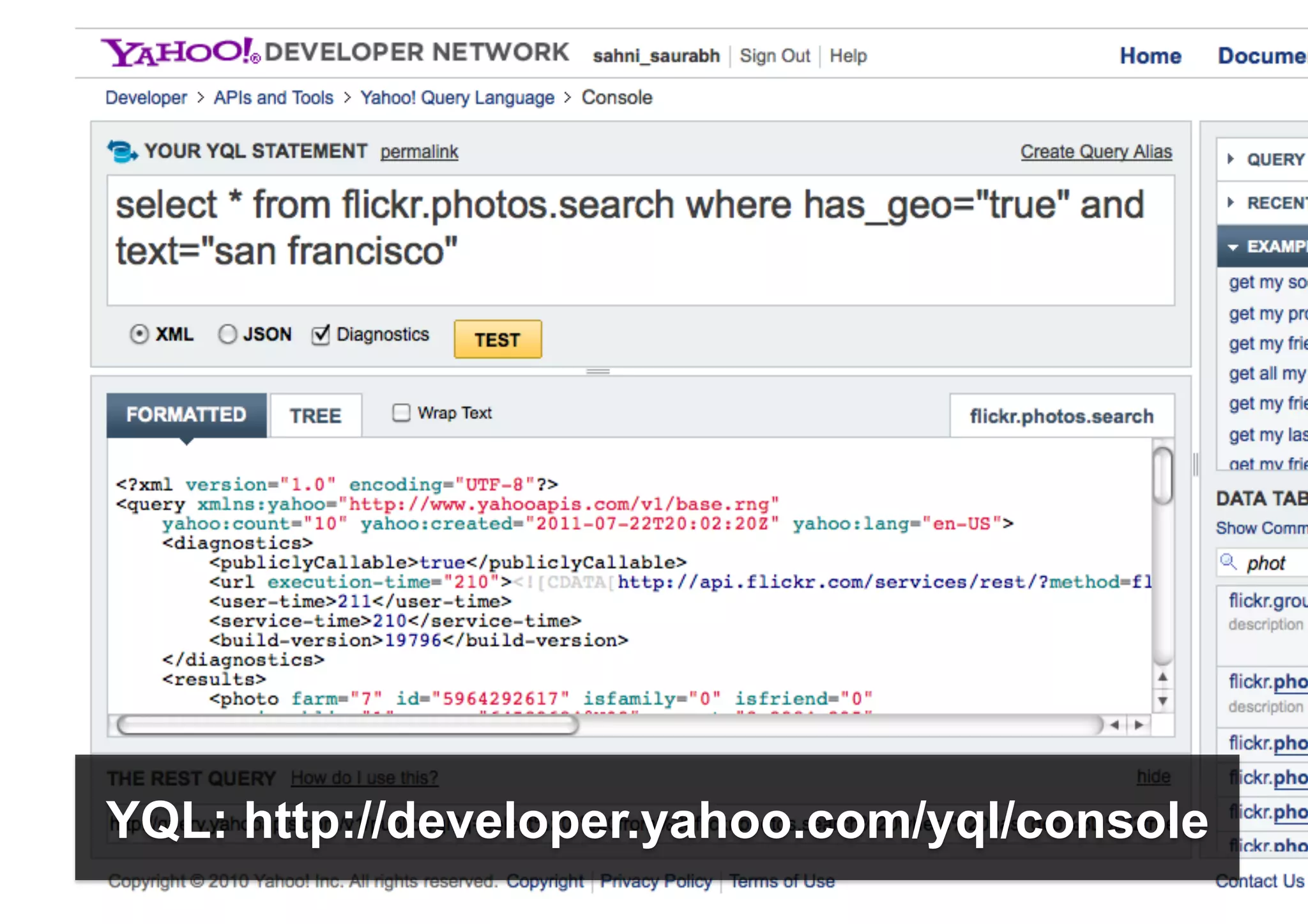The image size is (1308, 924).
Task: Select the JSON output radio button
Action: coord(227,334)
